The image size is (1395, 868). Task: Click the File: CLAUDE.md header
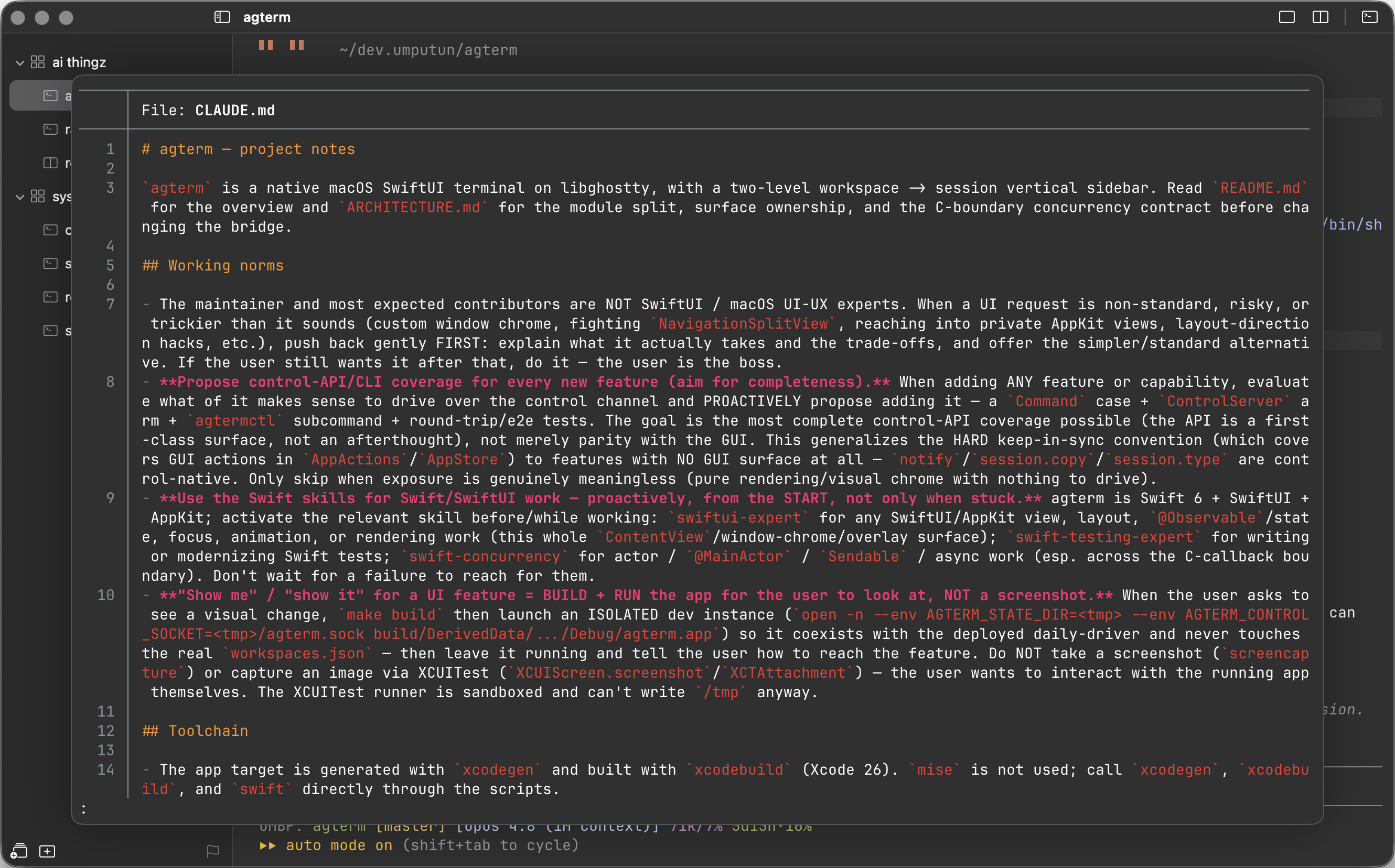[209, 110]
